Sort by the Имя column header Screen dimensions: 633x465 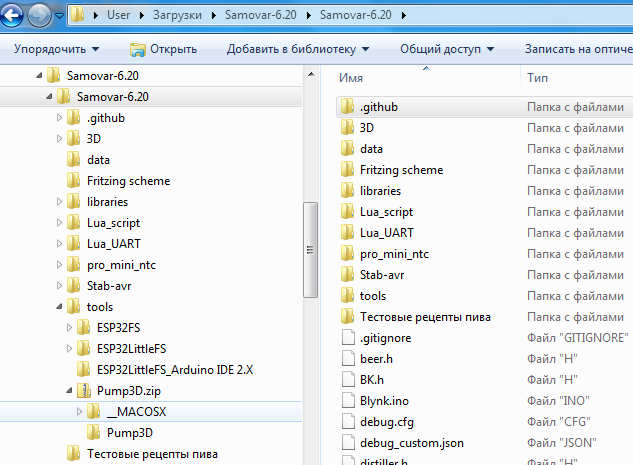click(x=351, y=78)
